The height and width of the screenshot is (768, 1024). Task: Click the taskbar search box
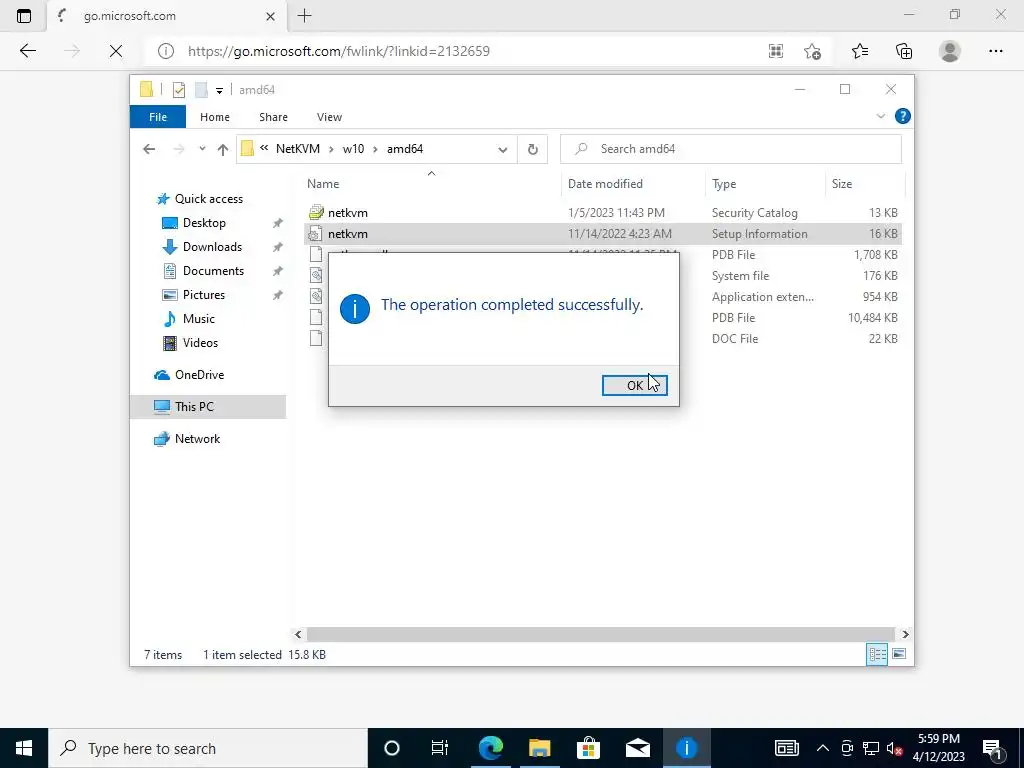pyautogui.click(x=208, y=748)
